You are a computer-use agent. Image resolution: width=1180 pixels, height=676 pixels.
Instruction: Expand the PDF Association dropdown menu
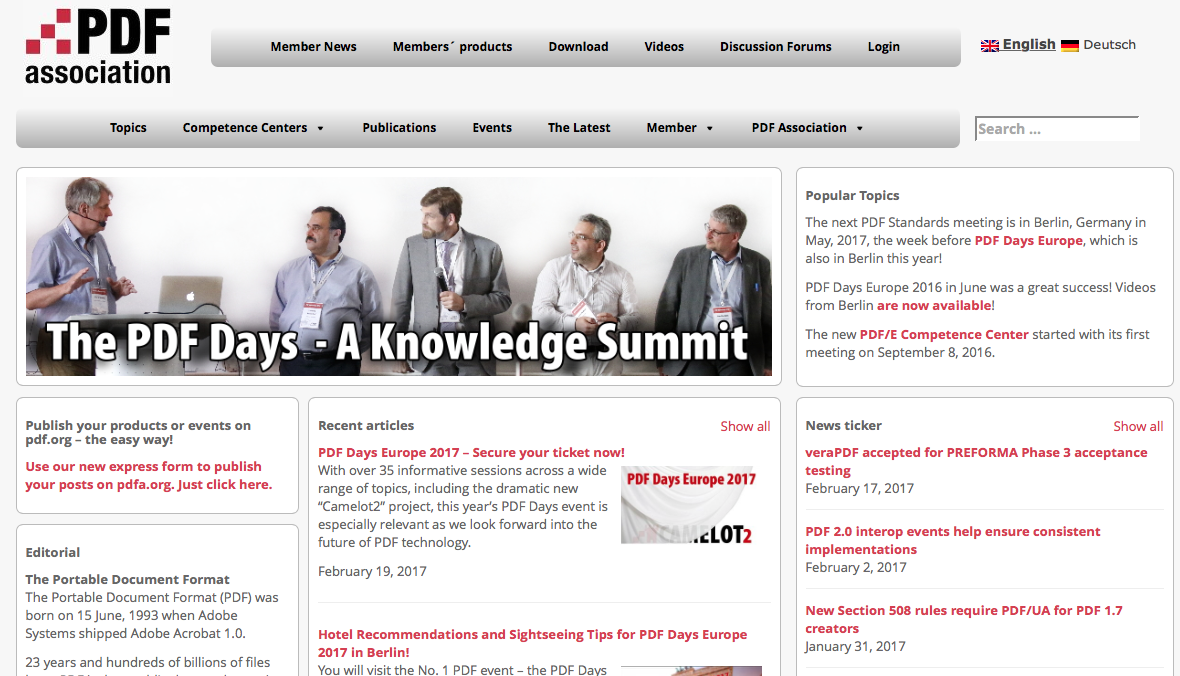[x=807, y=128]
